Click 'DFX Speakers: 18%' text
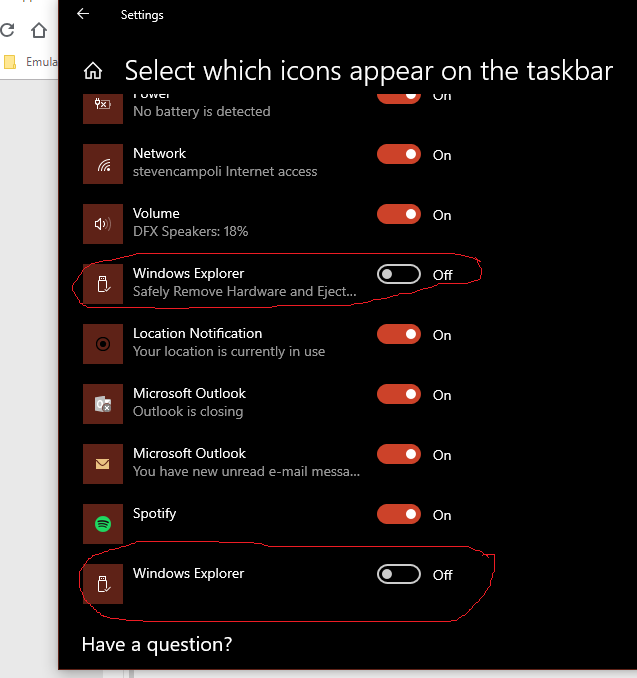The width and height of the screenshot is (637, 678). tap(190, 232)
